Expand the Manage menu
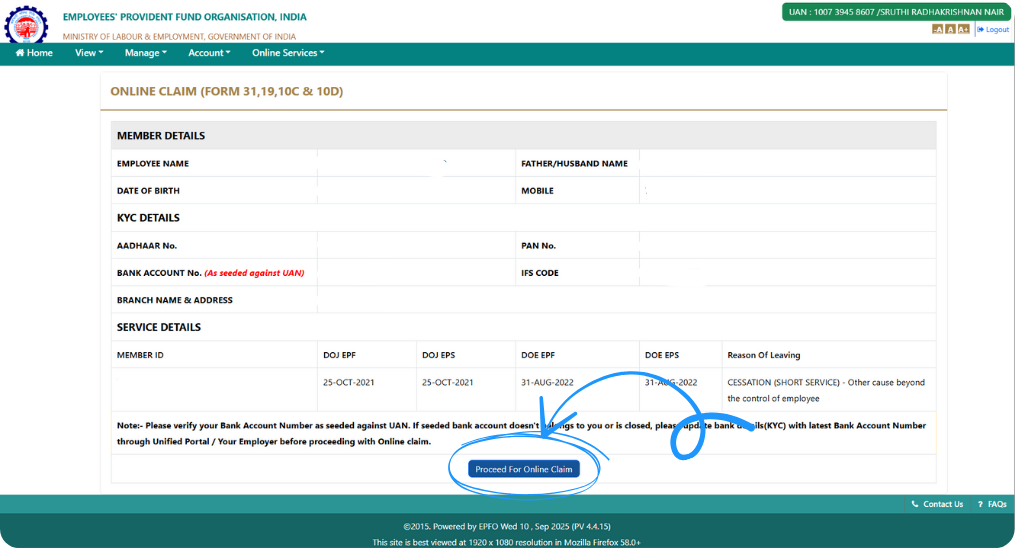Screen dimensions: 1015x549 pyautogui.click(x=146, y=53)
